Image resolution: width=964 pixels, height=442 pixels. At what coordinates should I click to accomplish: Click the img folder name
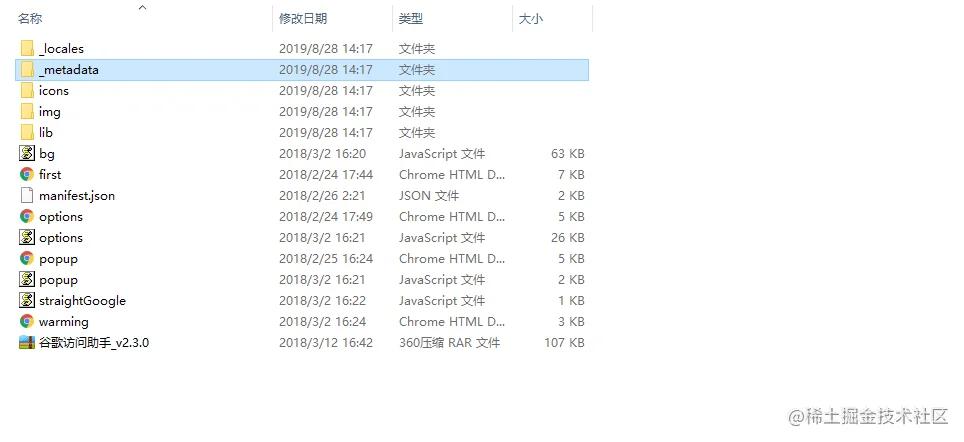tap(49, 112)
